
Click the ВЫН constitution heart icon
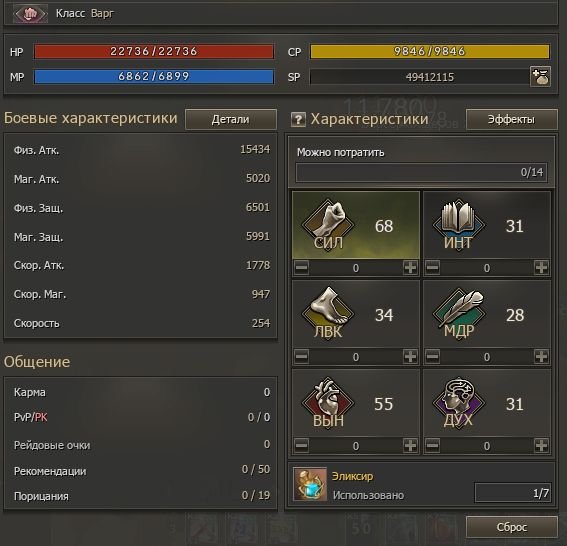pos(328,401)
